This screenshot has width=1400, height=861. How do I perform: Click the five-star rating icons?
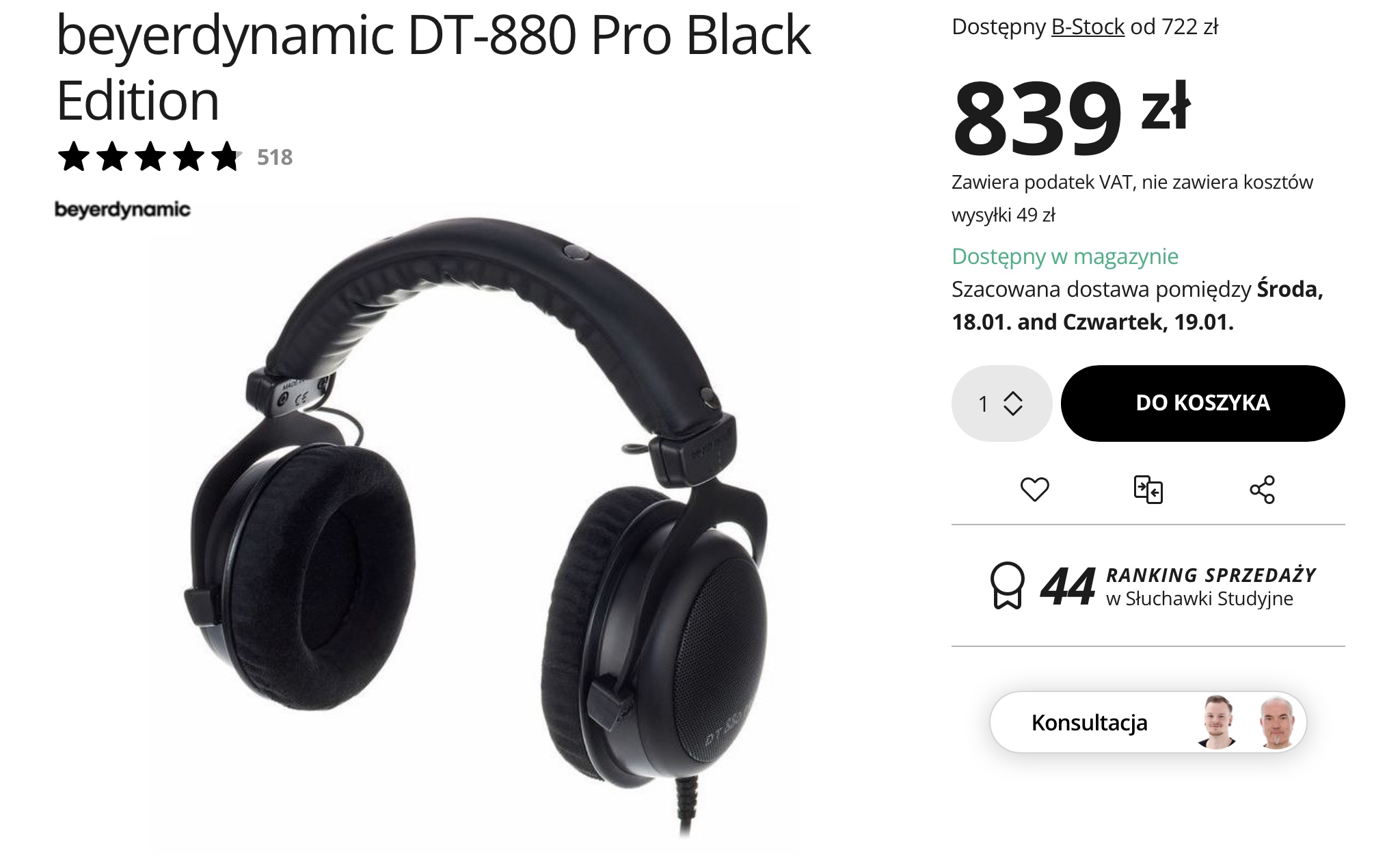tap(150, 157)
